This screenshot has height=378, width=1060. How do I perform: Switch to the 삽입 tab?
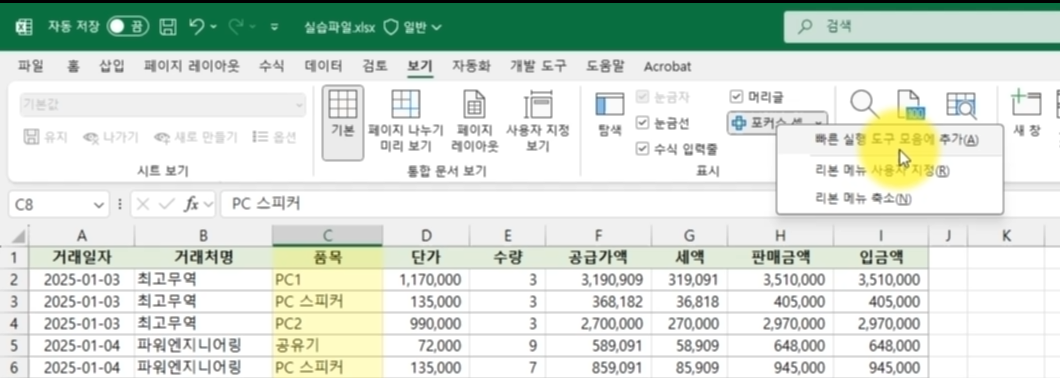pos(112,66)
